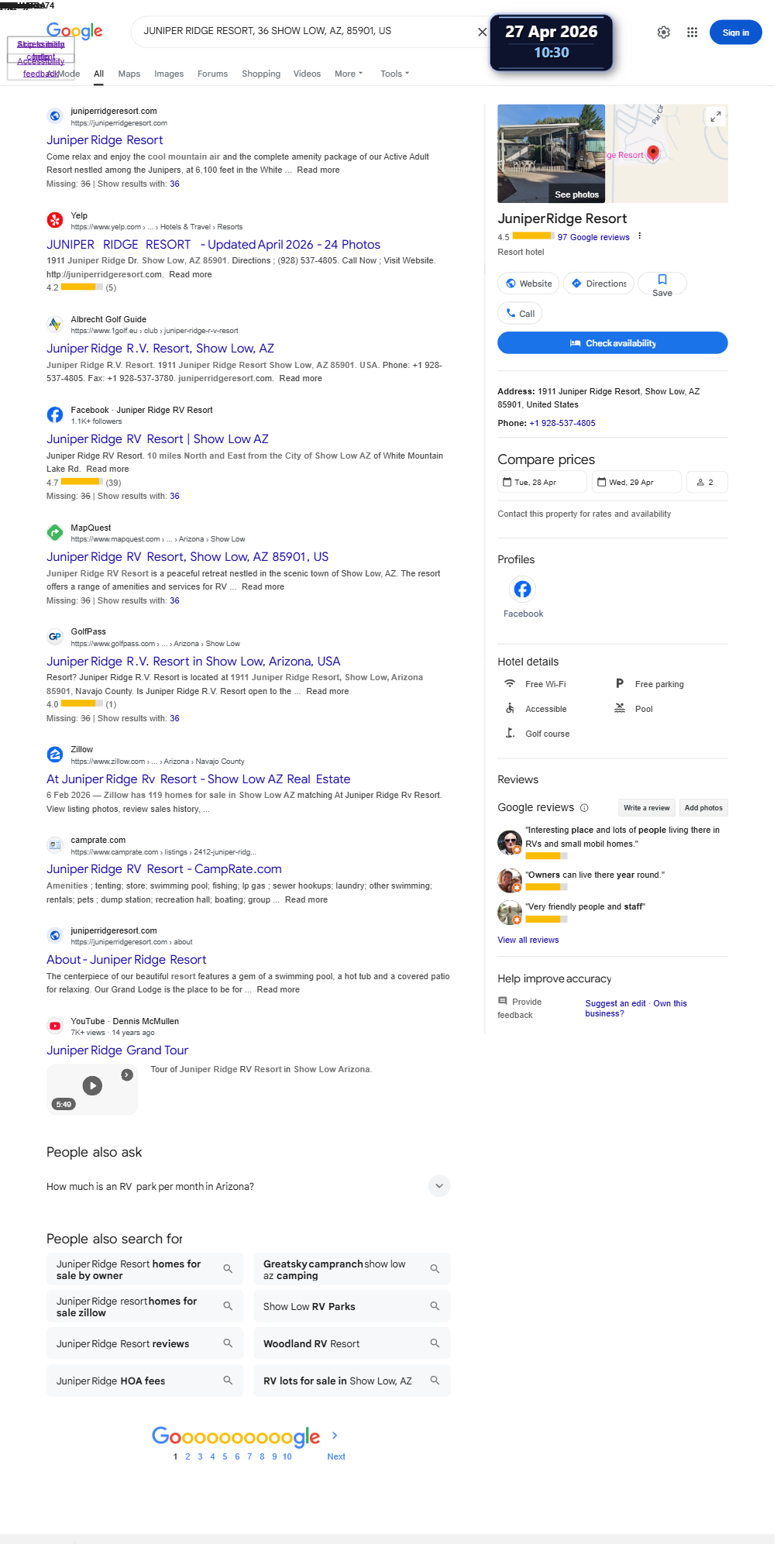Play the Juniper Ridge Grand Tour video
The width and height of the screenshot is (784, 1544).
pos(92,1086)
